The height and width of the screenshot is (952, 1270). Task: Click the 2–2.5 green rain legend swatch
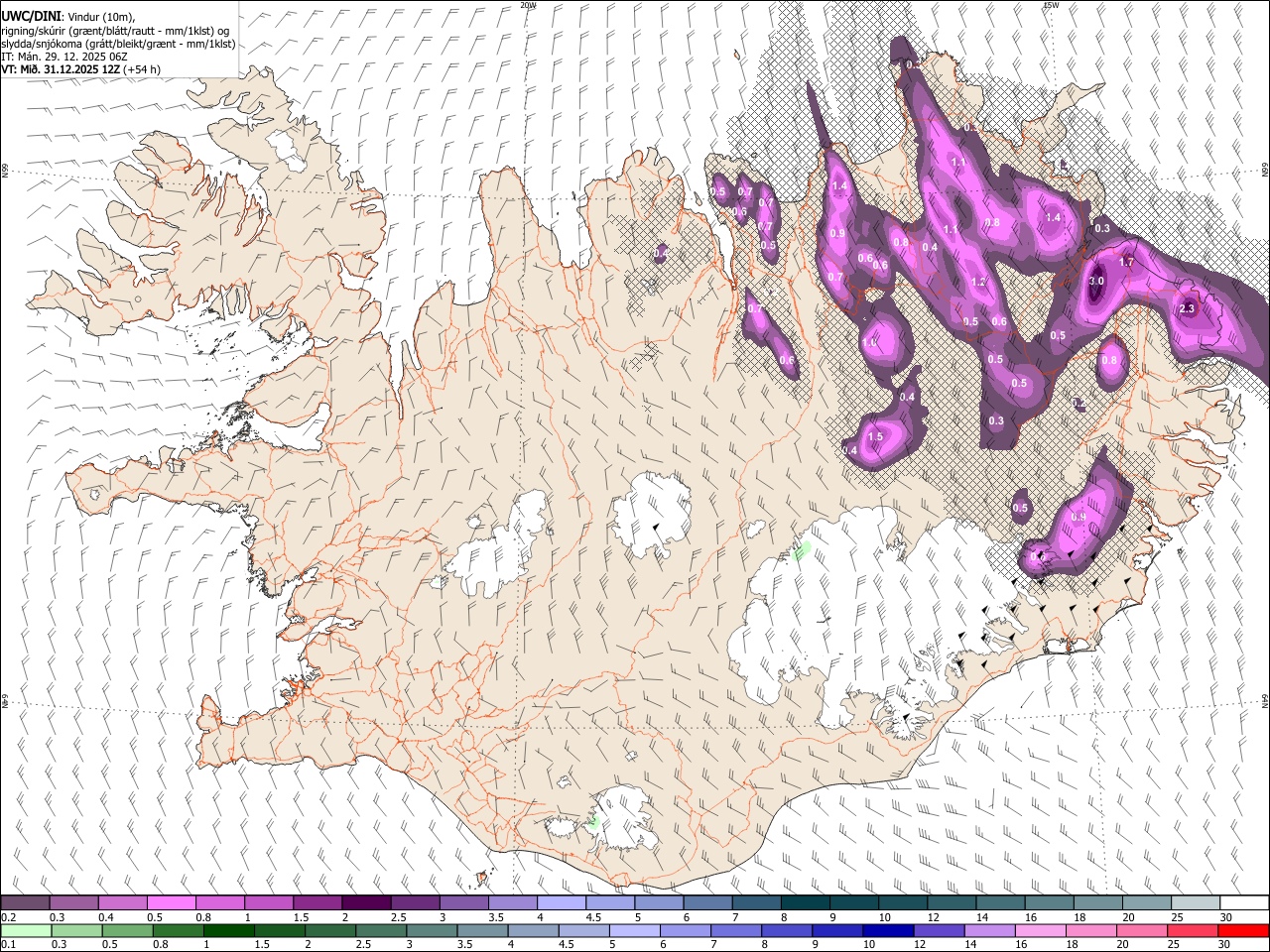point(328,930)
